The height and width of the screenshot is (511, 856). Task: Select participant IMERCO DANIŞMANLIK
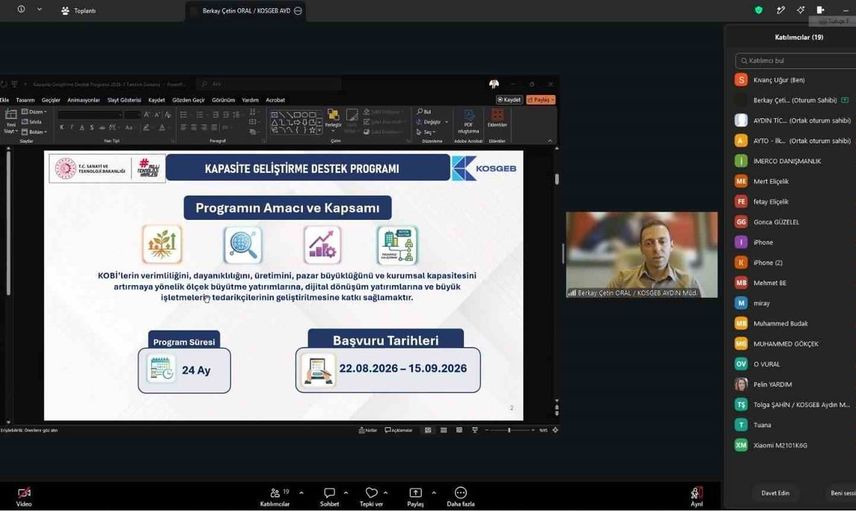pyautogui.click(x=795, y=161)
